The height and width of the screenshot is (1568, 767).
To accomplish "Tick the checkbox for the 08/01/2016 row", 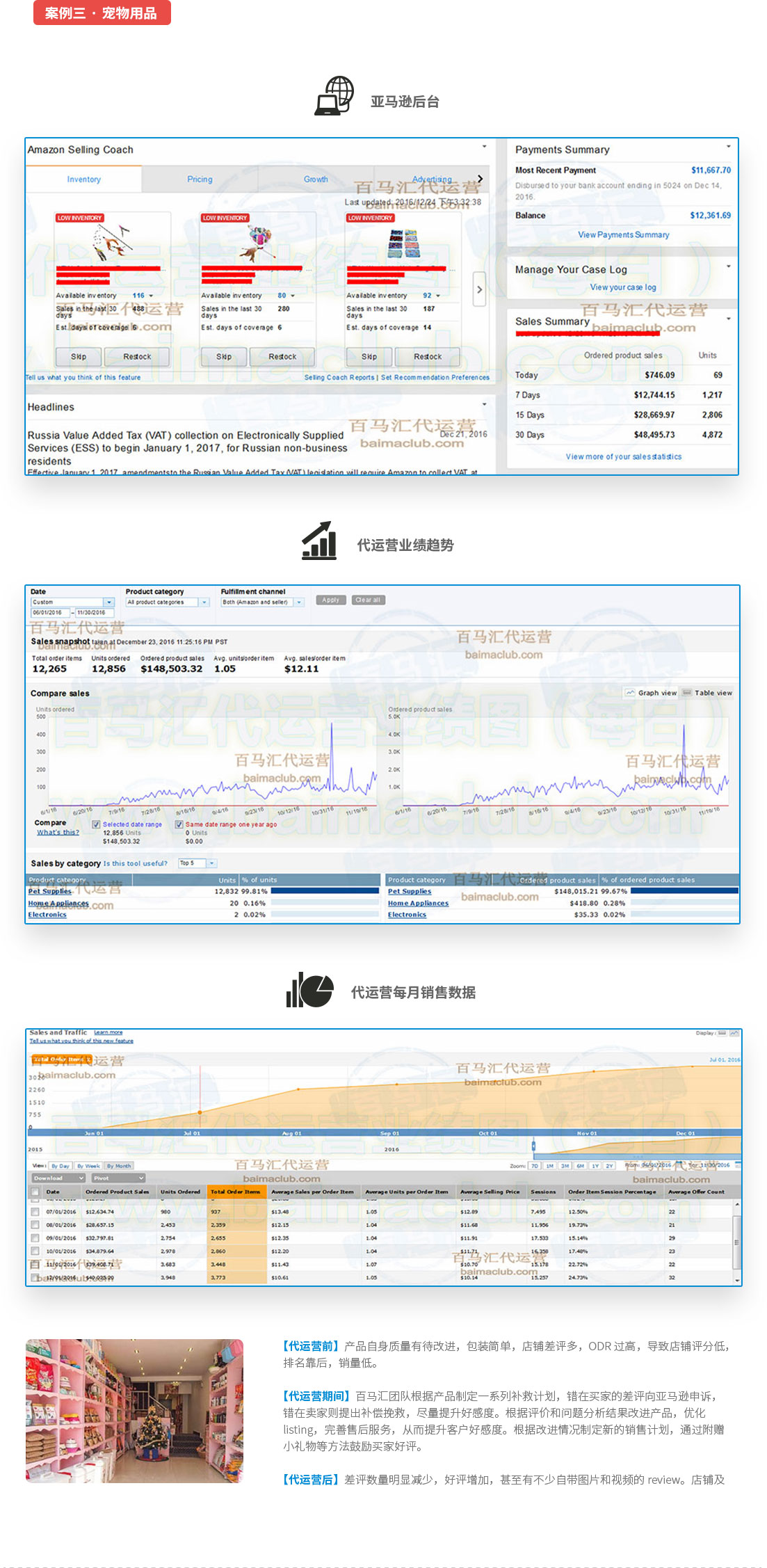I will click(35, 1225).
